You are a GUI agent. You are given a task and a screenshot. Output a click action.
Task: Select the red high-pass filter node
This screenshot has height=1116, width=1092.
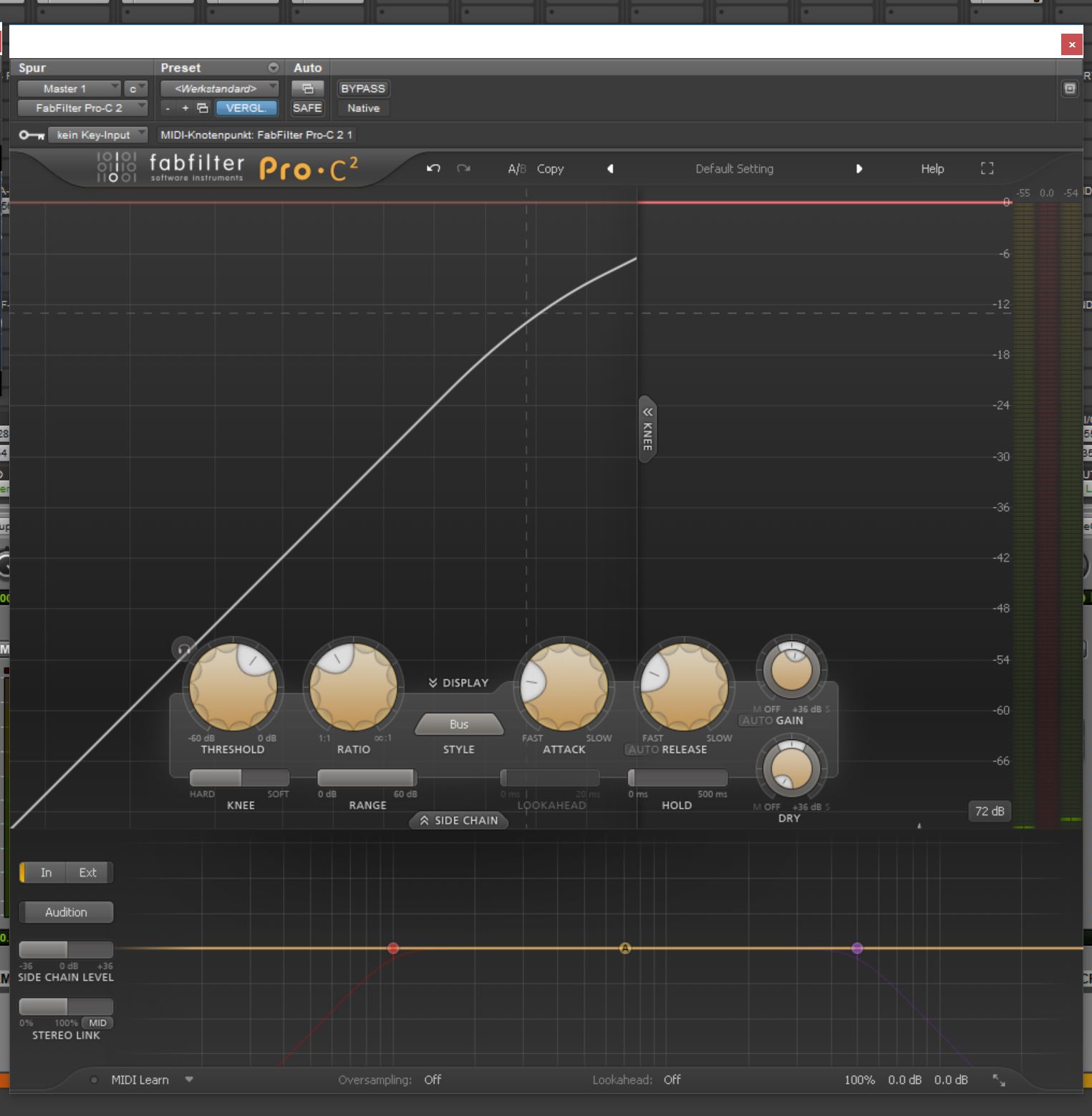click(x=393, y=948)
